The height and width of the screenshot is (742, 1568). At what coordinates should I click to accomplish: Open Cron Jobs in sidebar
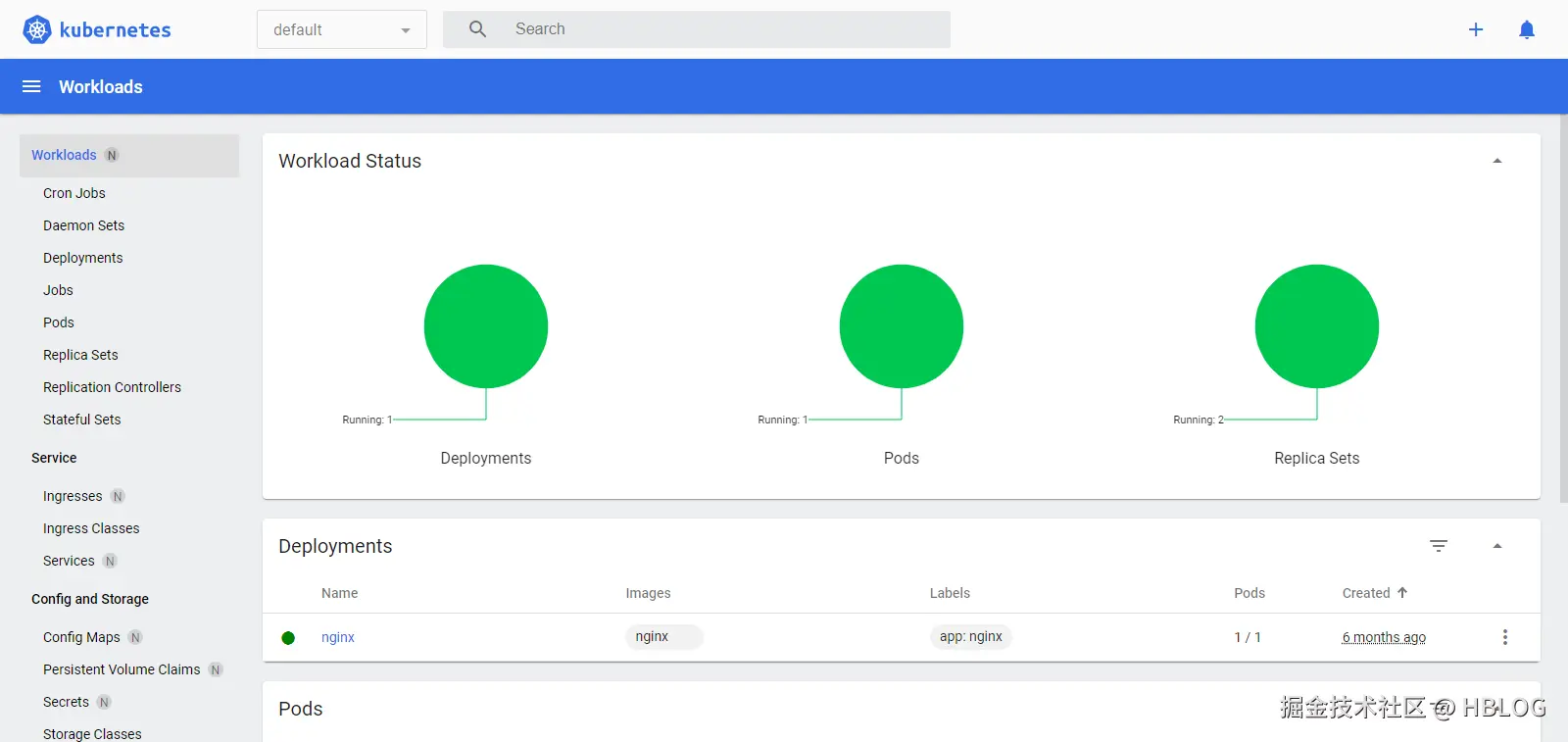point(74,193)
